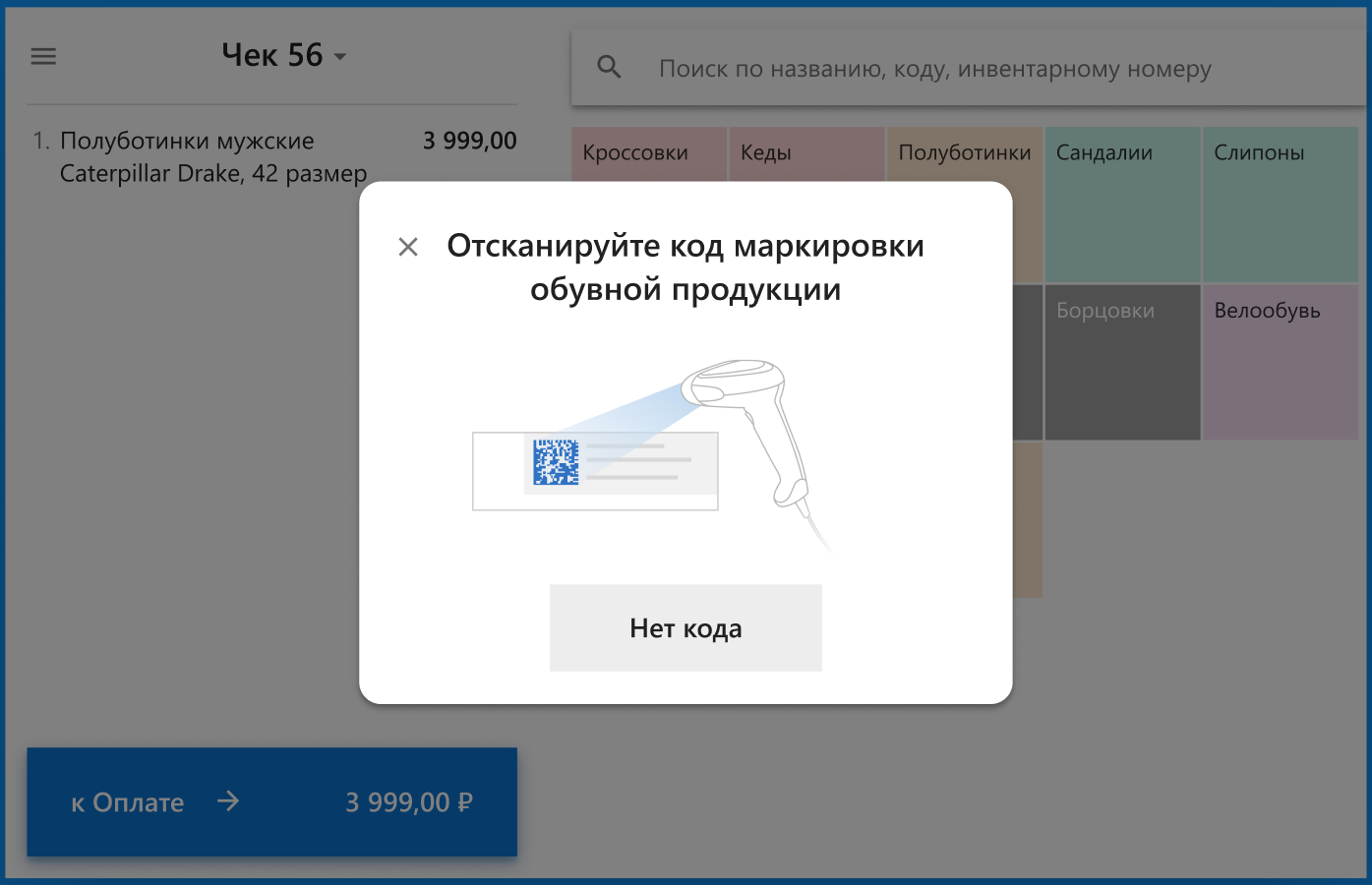Click the blue data matrix code image

point(556,461)
